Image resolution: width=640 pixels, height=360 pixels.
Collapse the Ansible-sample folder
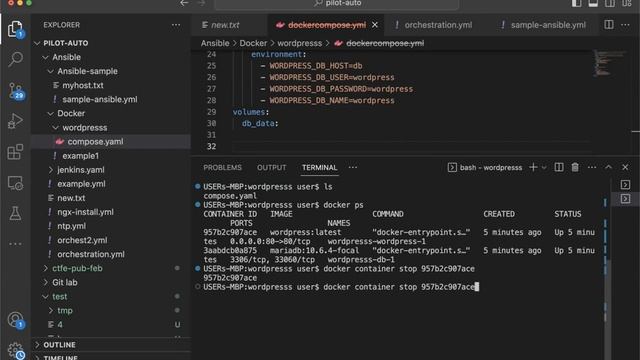[x=50, y=71]
